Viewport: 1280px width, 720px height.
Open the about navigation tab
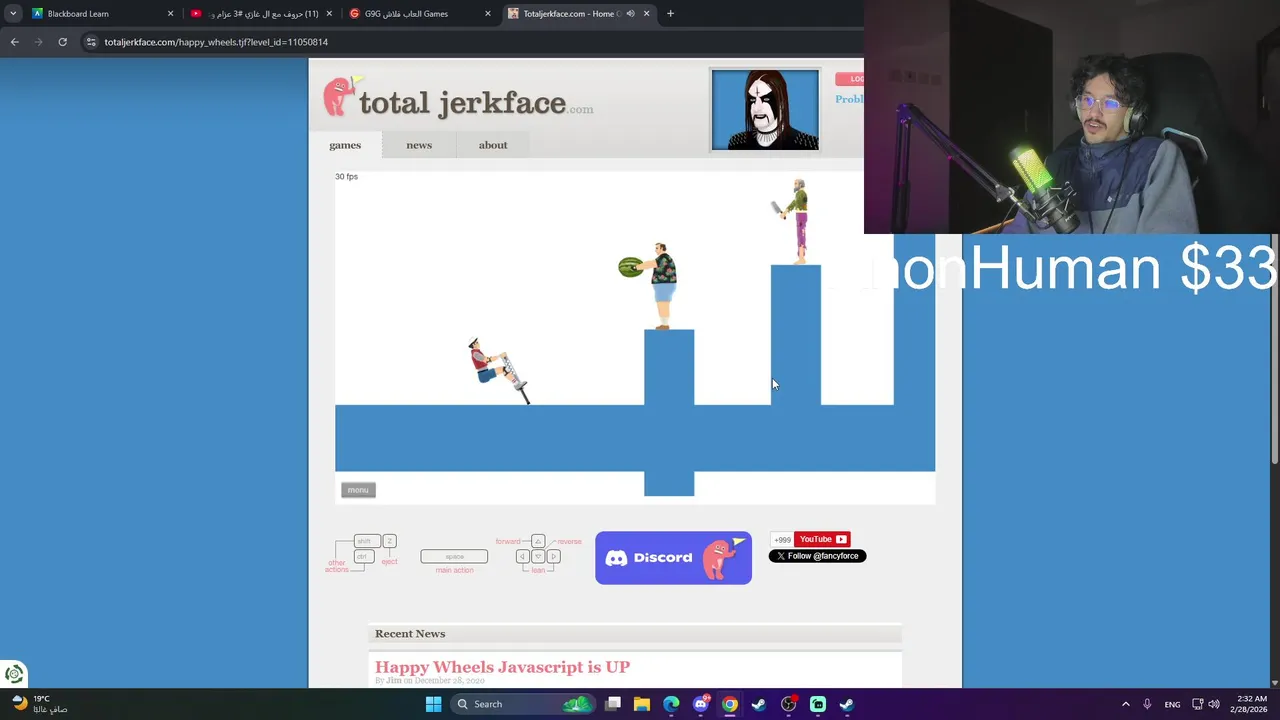point(493,145)
